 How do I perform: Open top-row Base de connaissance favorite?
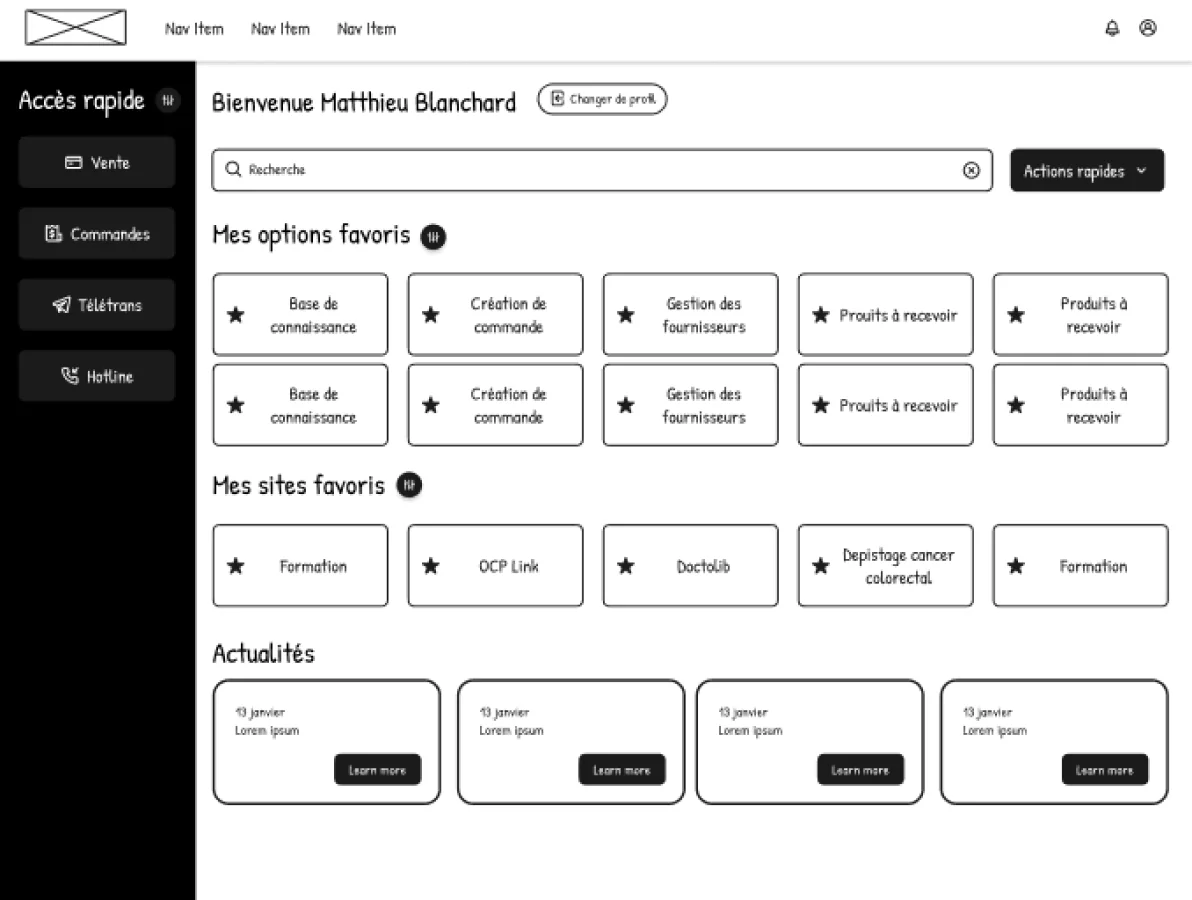(x=300, y=315)
